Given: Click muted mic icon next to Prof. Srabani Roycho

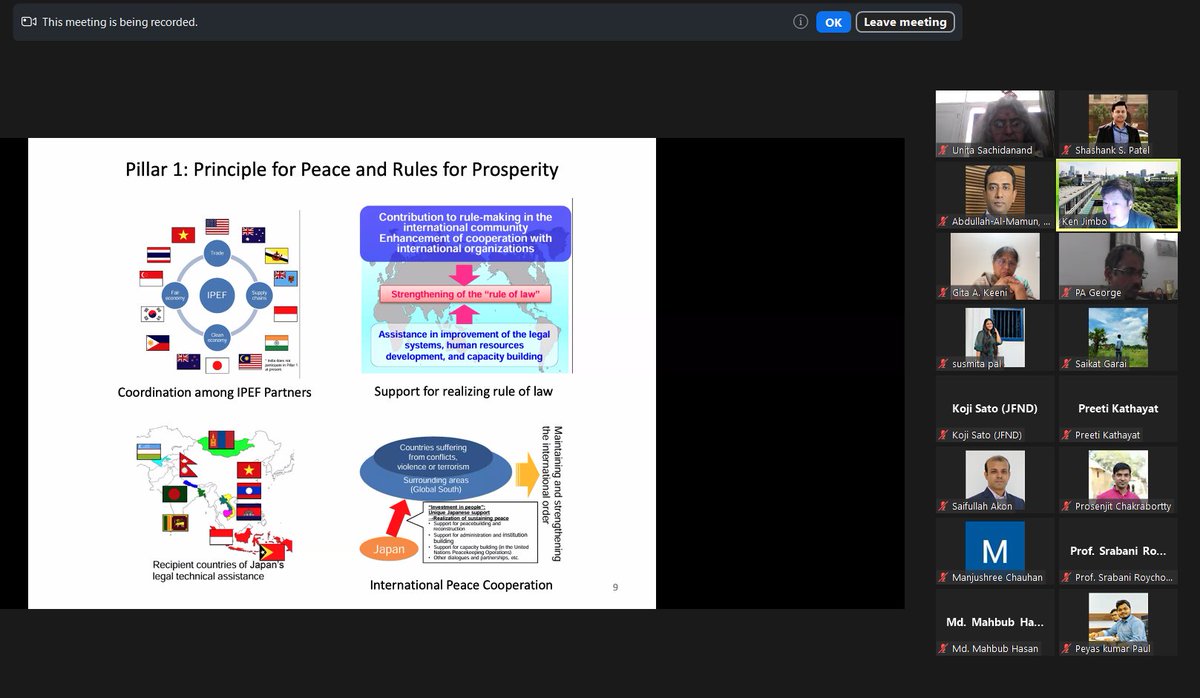Looking at the screenshot, I should (x=1067, y=577).
